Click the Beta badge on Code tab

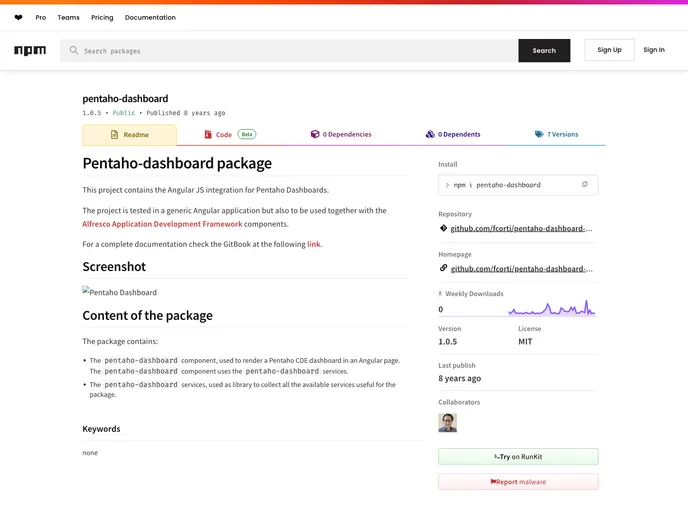(247, 134)
